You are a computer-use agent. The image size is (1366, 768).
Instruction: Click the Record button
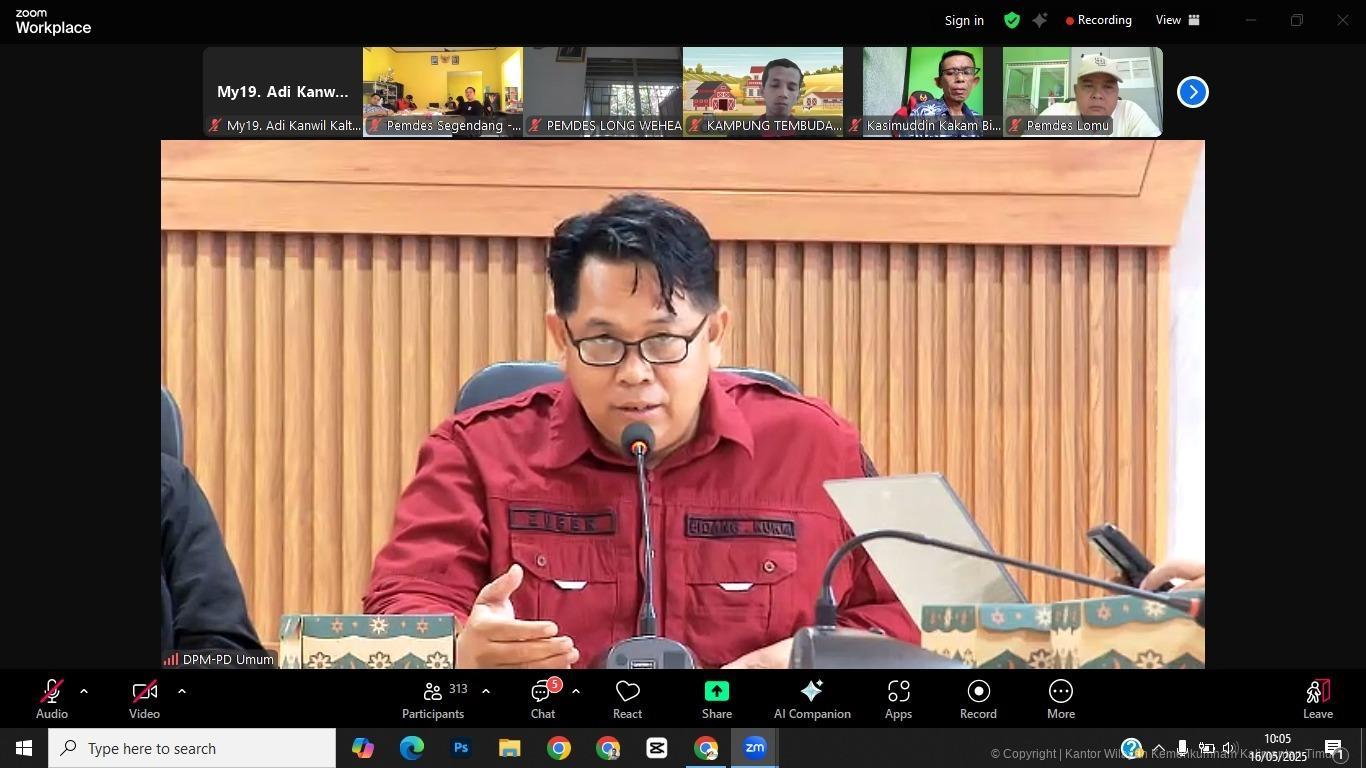point(978,699)
